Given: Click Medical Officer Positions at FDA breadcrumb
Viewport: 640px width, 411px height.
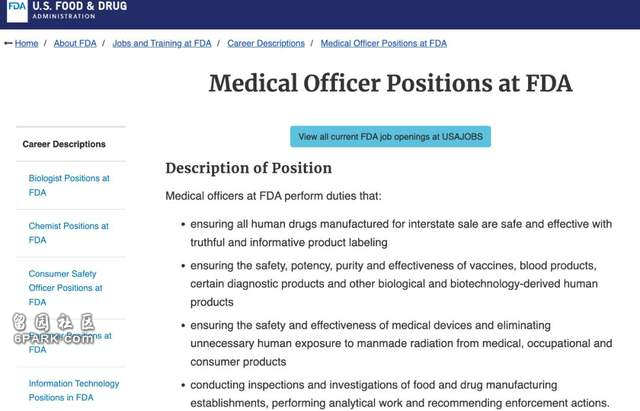Looking at the screenshot, I should (x=384, y=43).
